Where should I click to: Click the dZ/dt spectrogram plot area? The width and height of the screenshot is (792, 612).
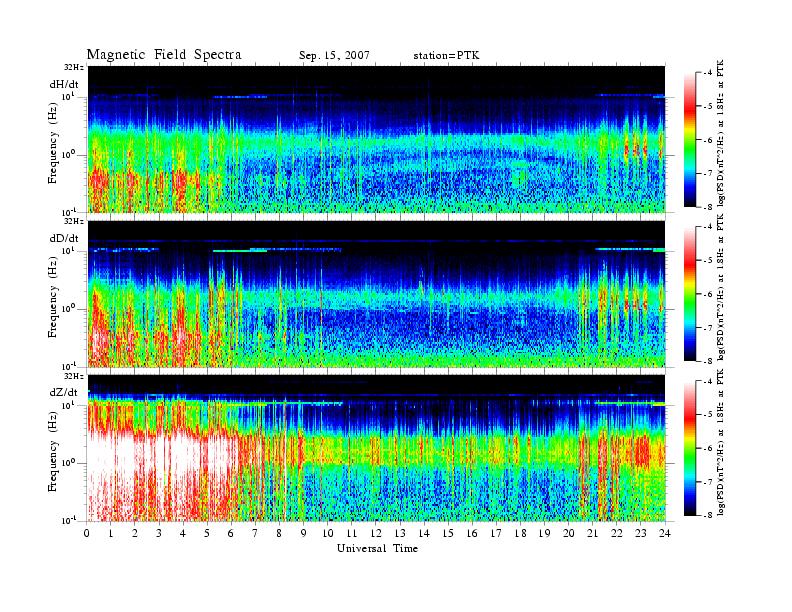pyautogui.click(x=377, y=448)
